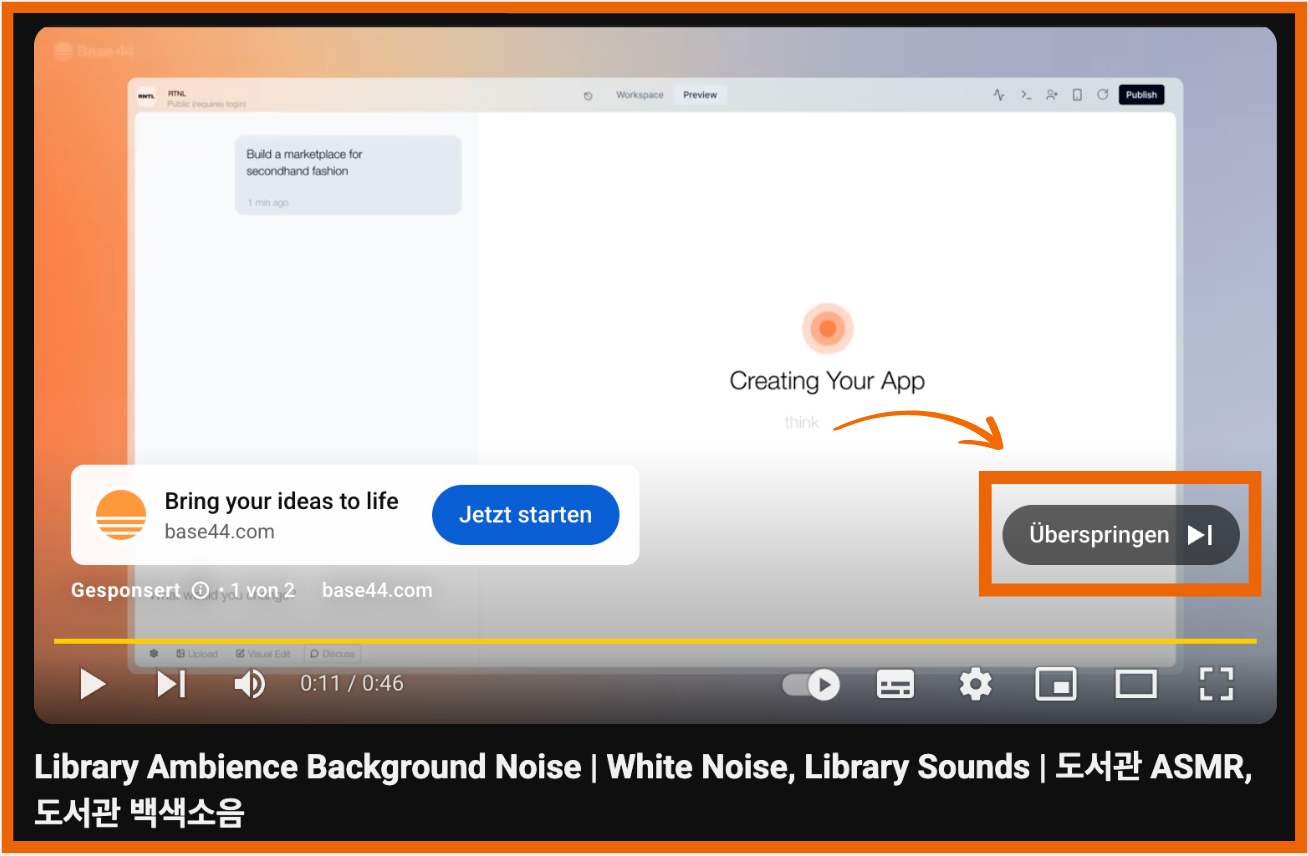Skip the ad with Überspringen

tap(1120, 535)
